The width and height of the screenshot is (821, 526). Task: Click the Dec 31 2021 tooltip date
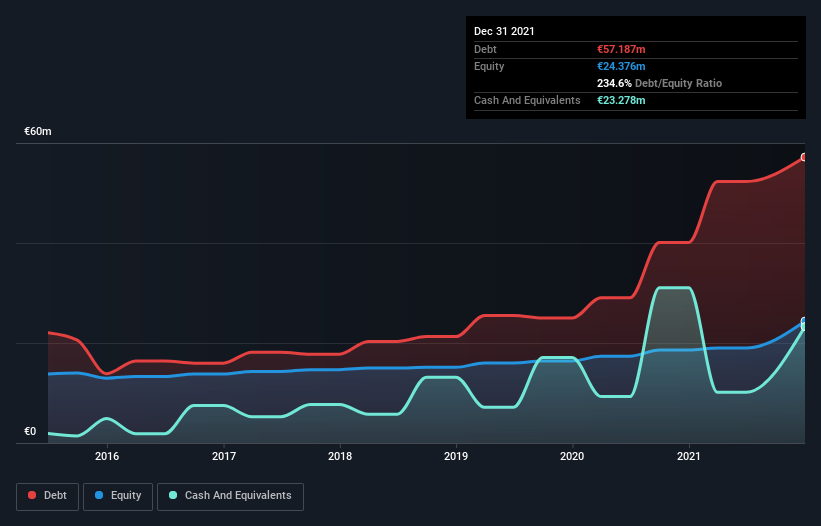click(x=504, y=31)
